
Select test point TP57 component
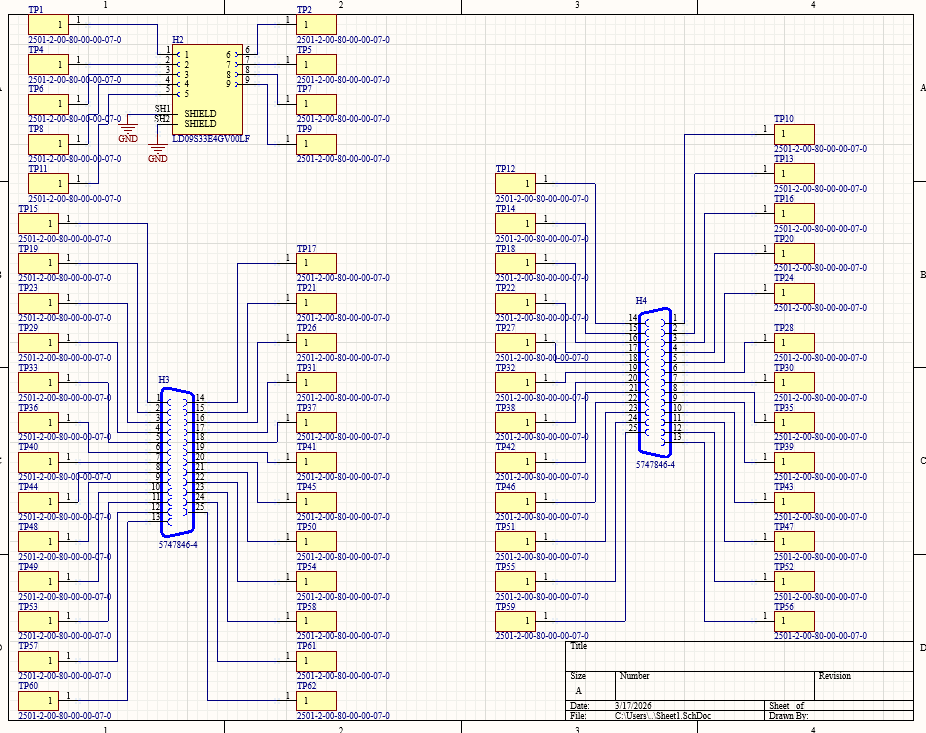pyautogui.click(x=38, y=661)
